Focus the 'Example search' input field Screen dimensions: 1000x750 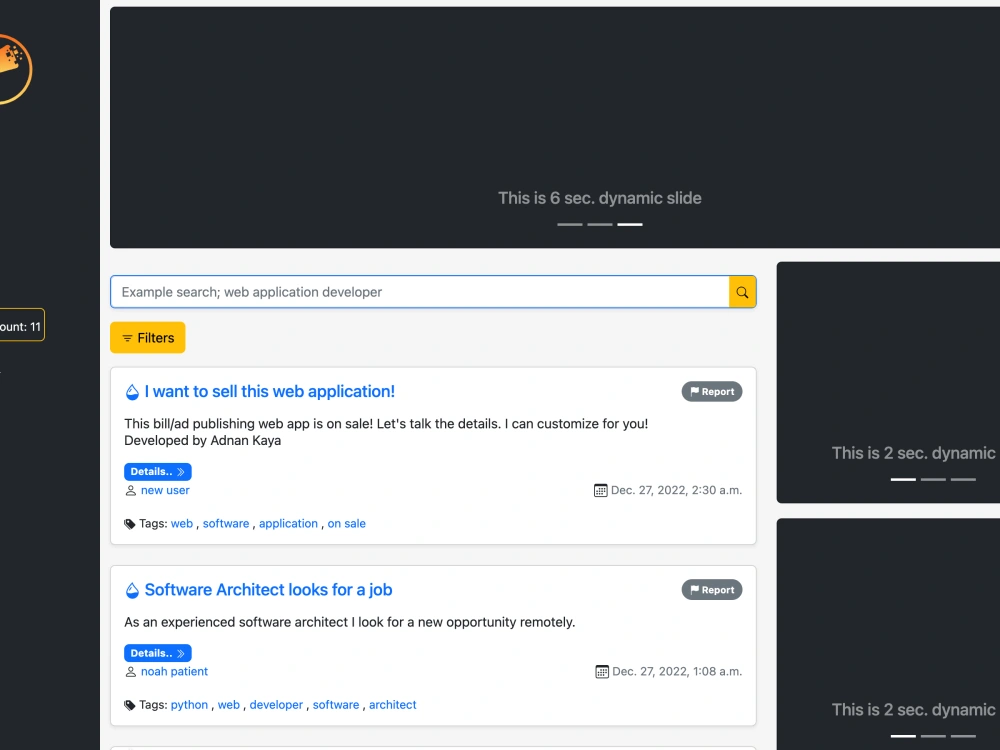point(420,292)
